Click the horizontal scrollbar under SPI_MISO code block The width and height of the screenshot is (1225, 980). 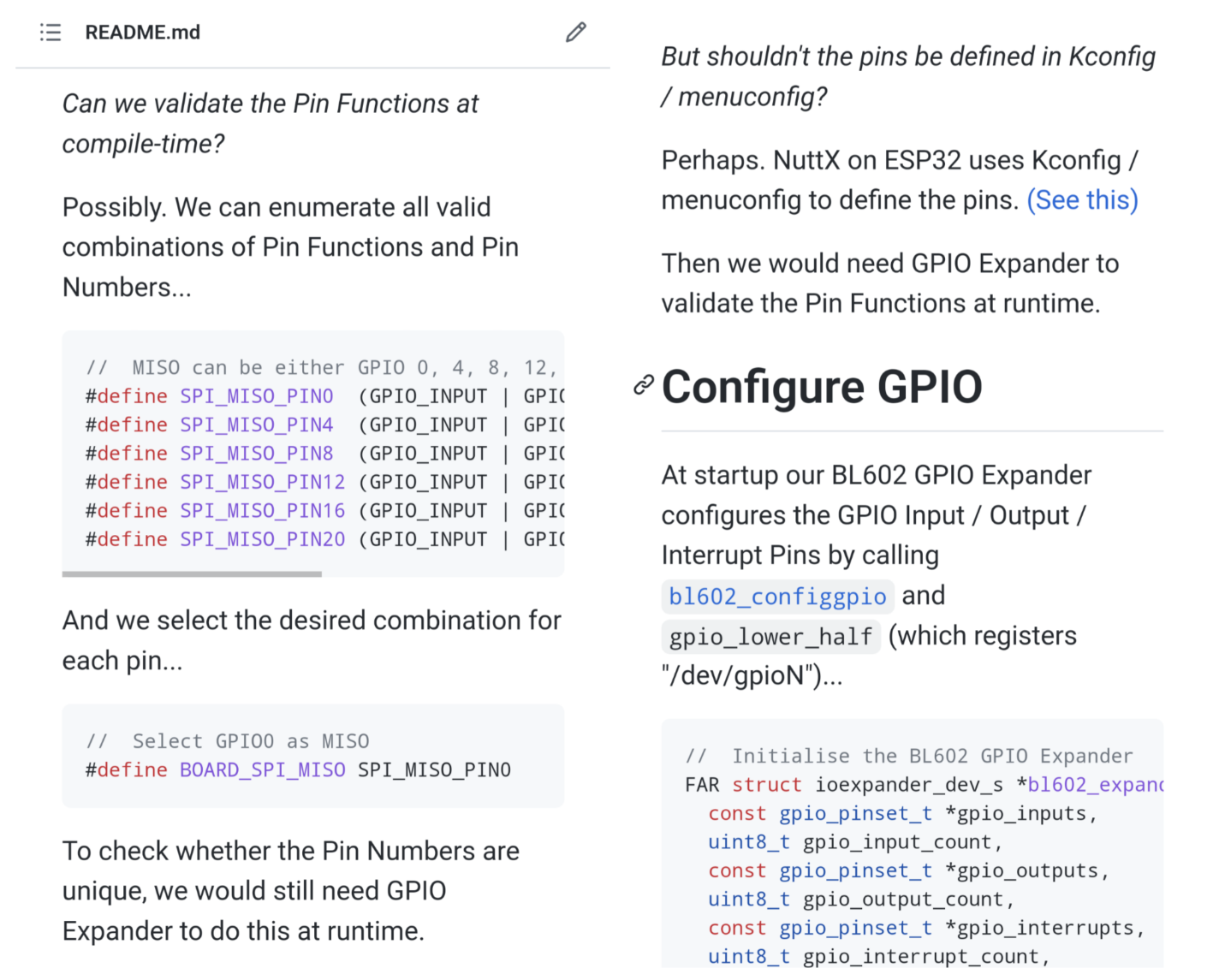coord(192,574)
